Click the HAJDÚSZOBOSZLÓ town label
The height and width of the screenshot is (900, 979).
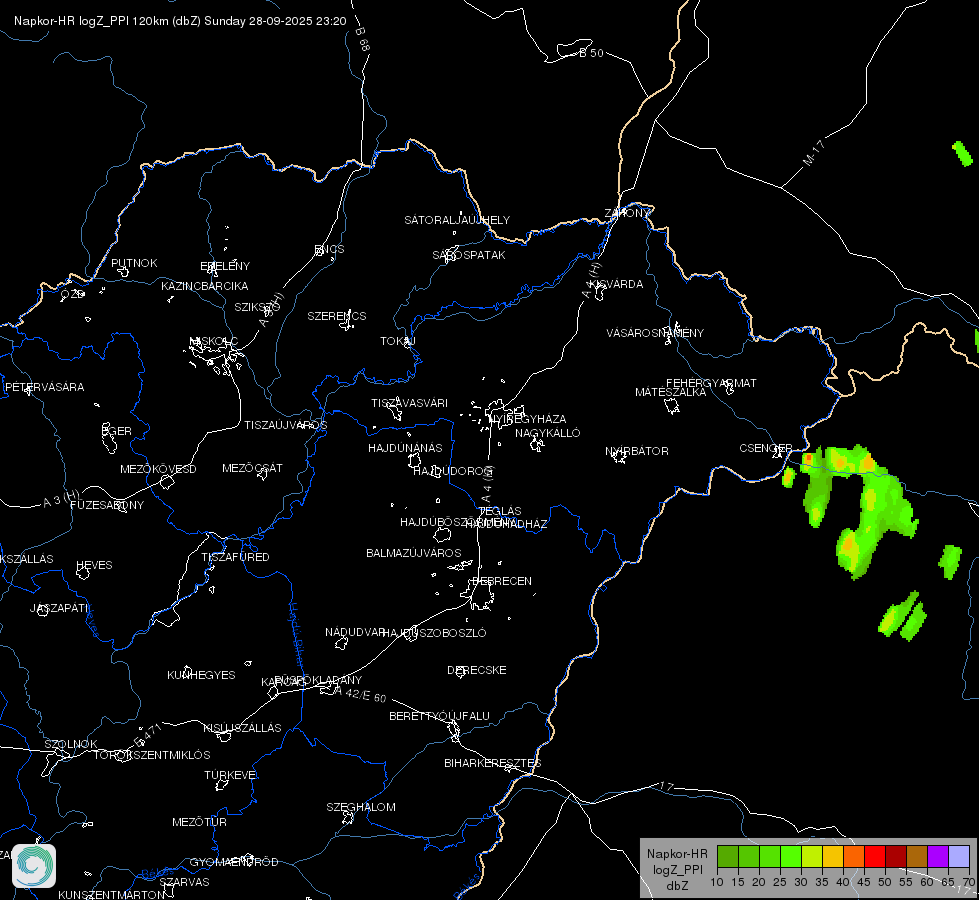(x=434, y=633)
